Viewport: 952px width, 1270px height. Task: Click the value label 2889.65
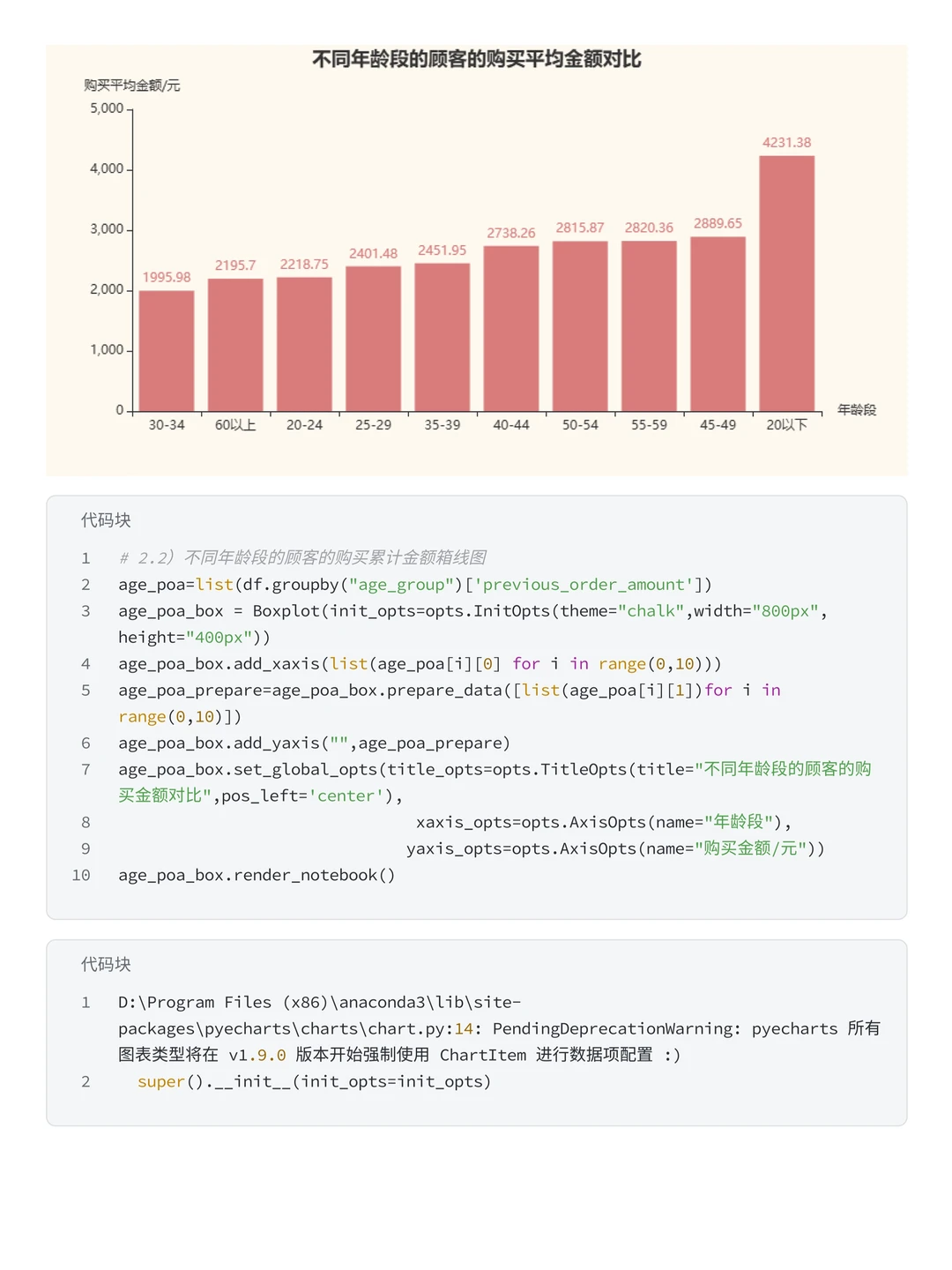coord(718,223)
